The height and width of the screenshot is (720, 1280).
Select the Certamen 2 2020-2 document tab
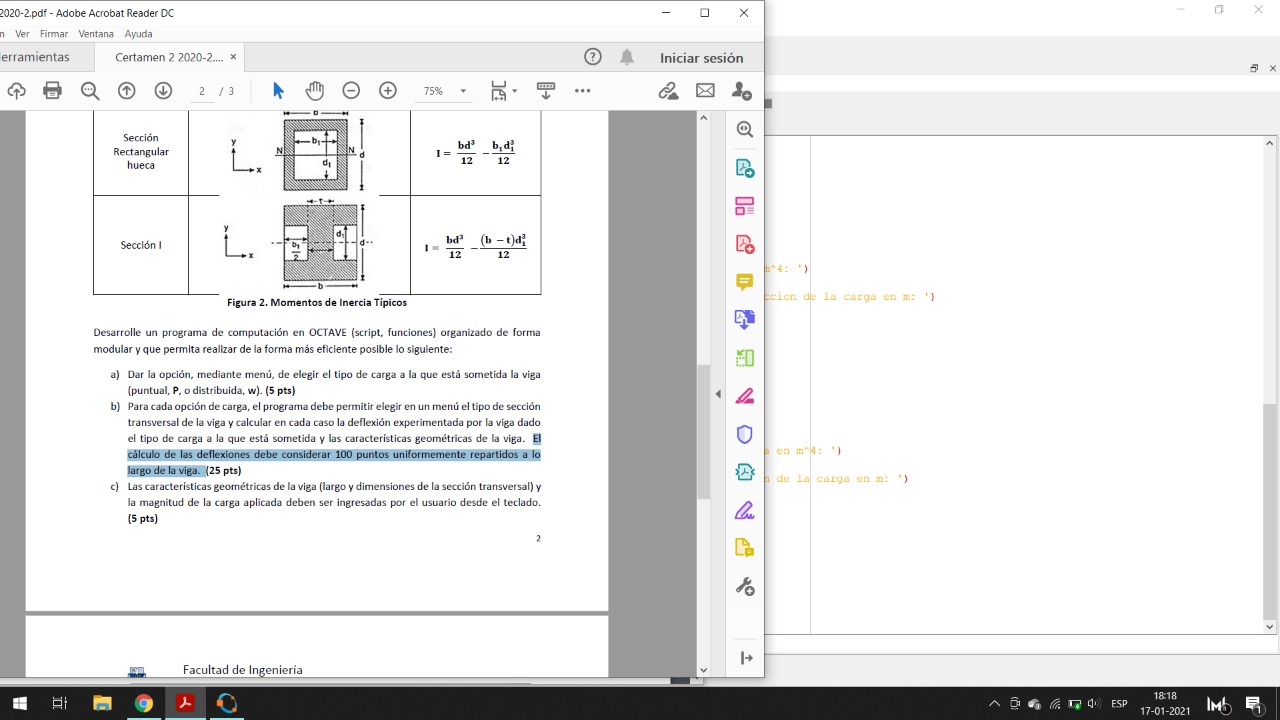169,57
